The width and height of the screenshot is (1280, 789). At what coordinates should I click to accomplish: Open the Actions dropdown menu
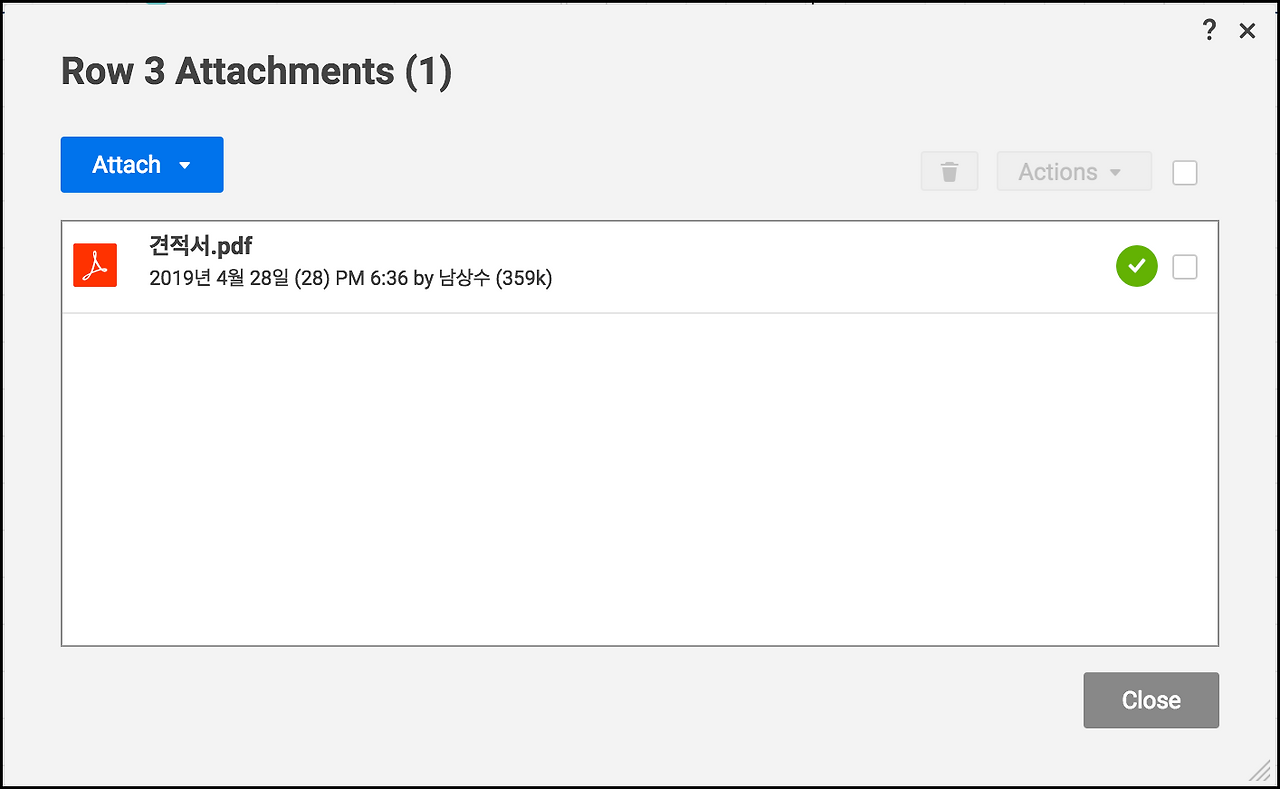tap(1058, 172)
